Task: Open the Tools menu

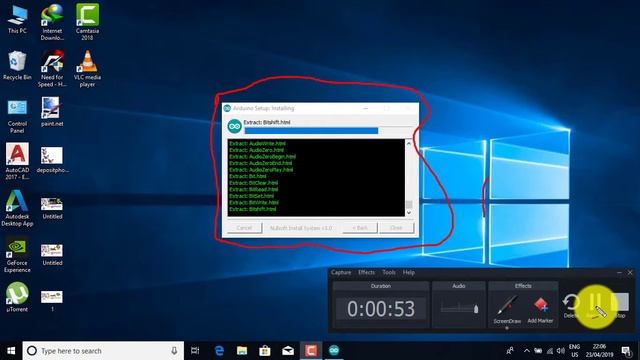Action: coord(389,272)
